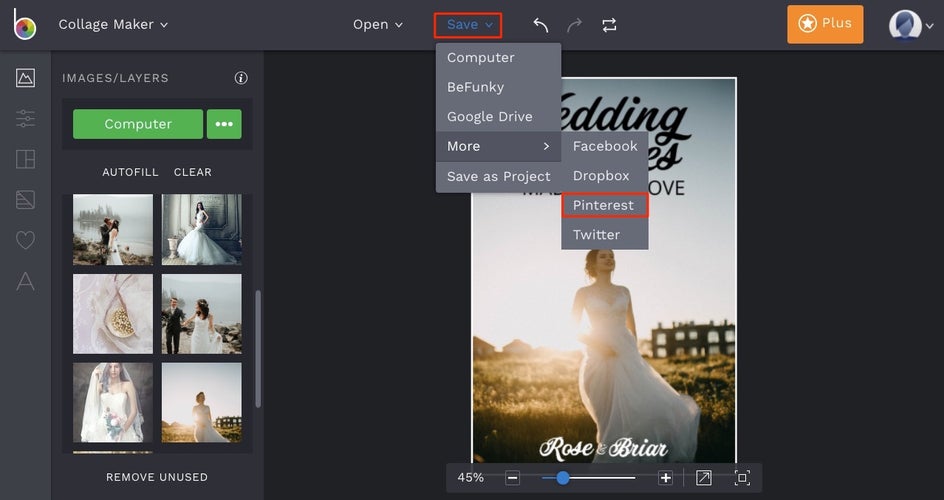Viewport: 944px width, 500px height.
Task: Open the Customize sliders sidebar icon
Action: [25, 119]
